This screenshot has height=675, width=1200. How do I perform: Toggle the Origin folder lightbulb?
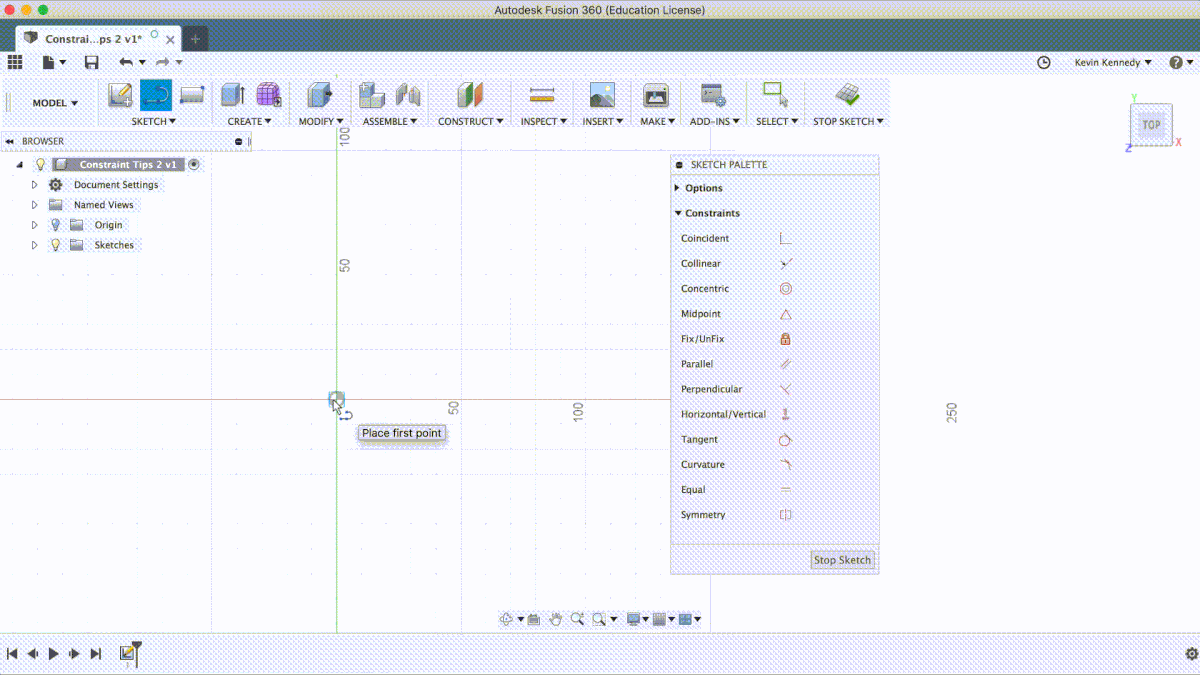55,225
